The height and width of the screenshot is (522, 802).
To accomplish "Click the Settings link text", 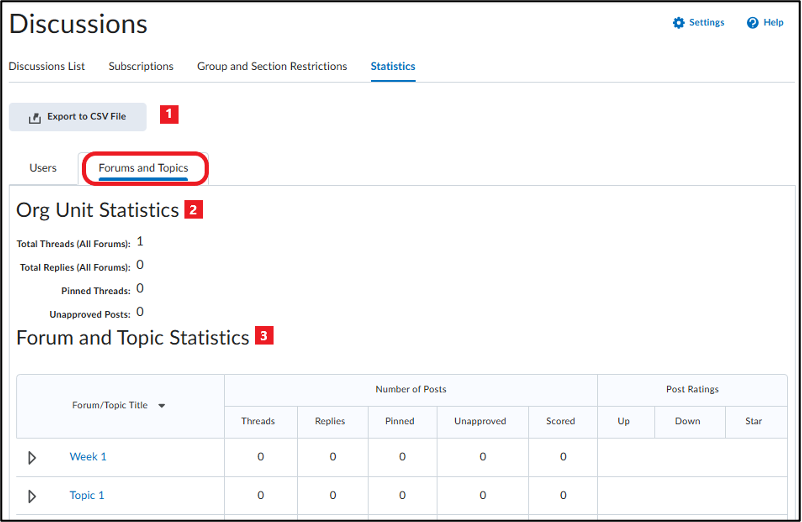I will (706, 22).
